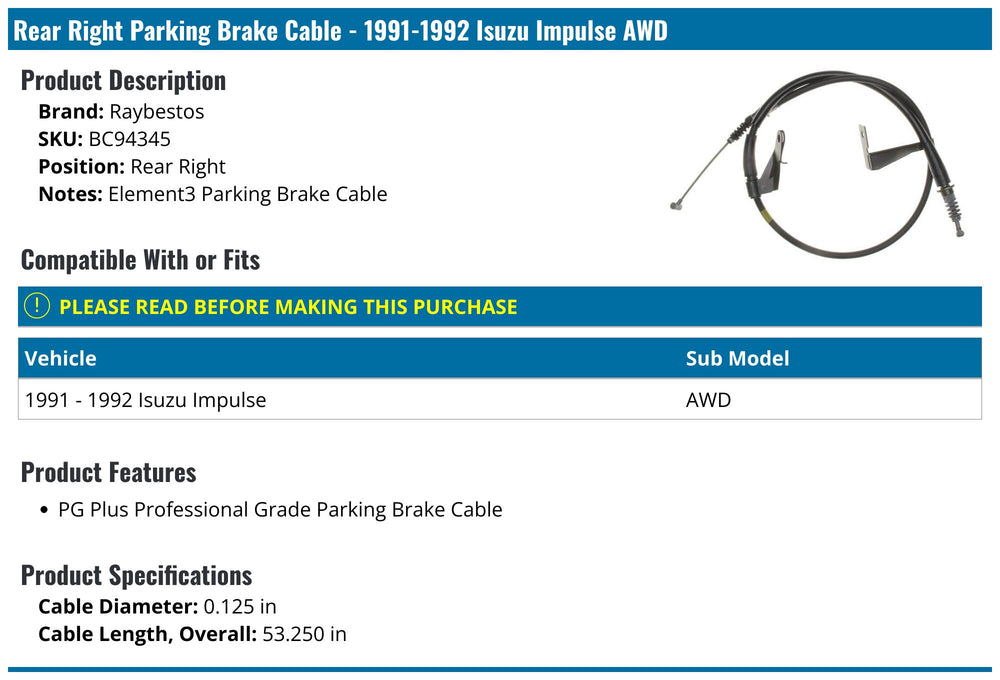Click the Product Specifications heading

tap(136, 575)
